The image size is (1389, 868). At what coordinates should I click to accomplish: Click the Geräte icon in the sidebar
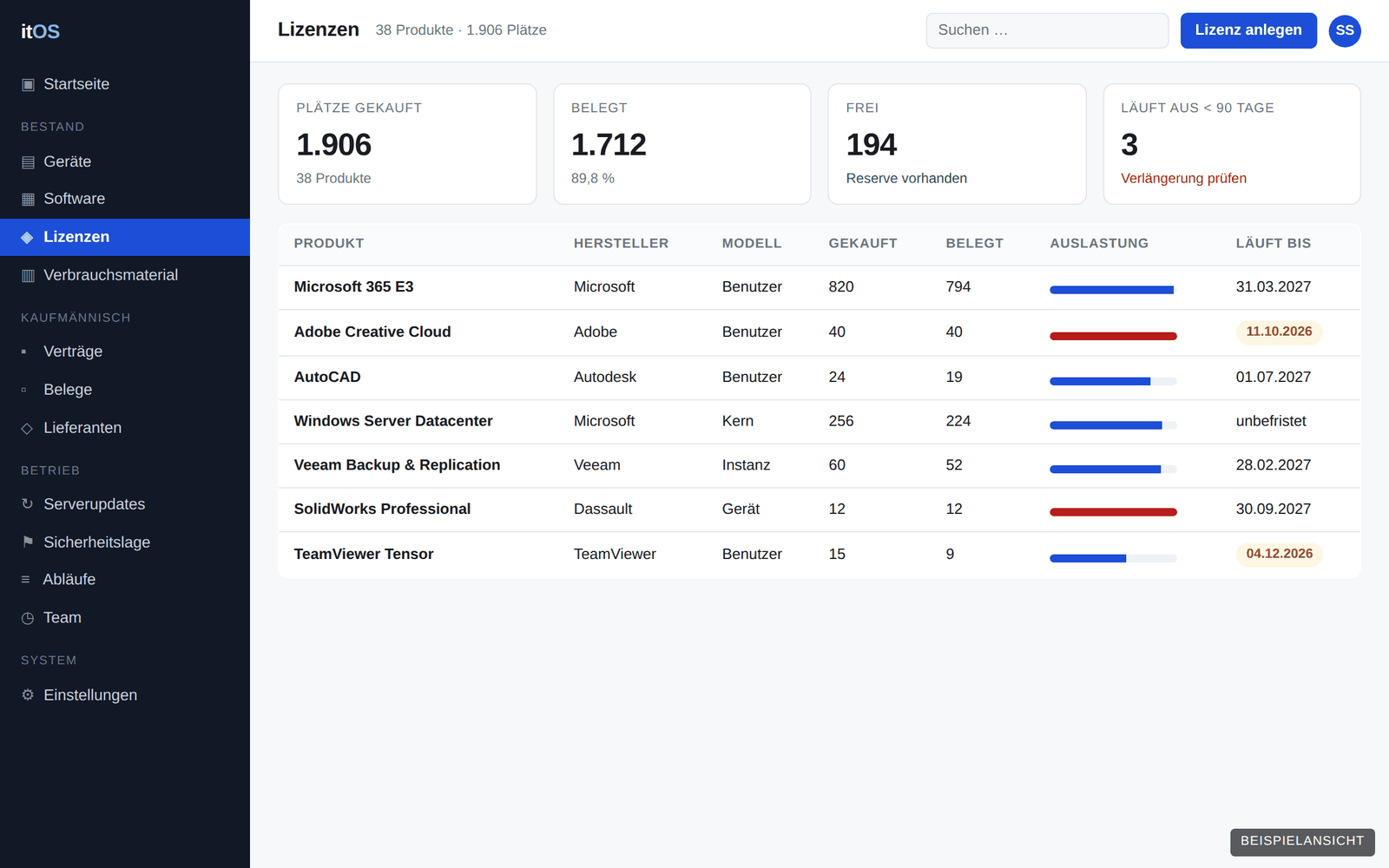(28, 161)
